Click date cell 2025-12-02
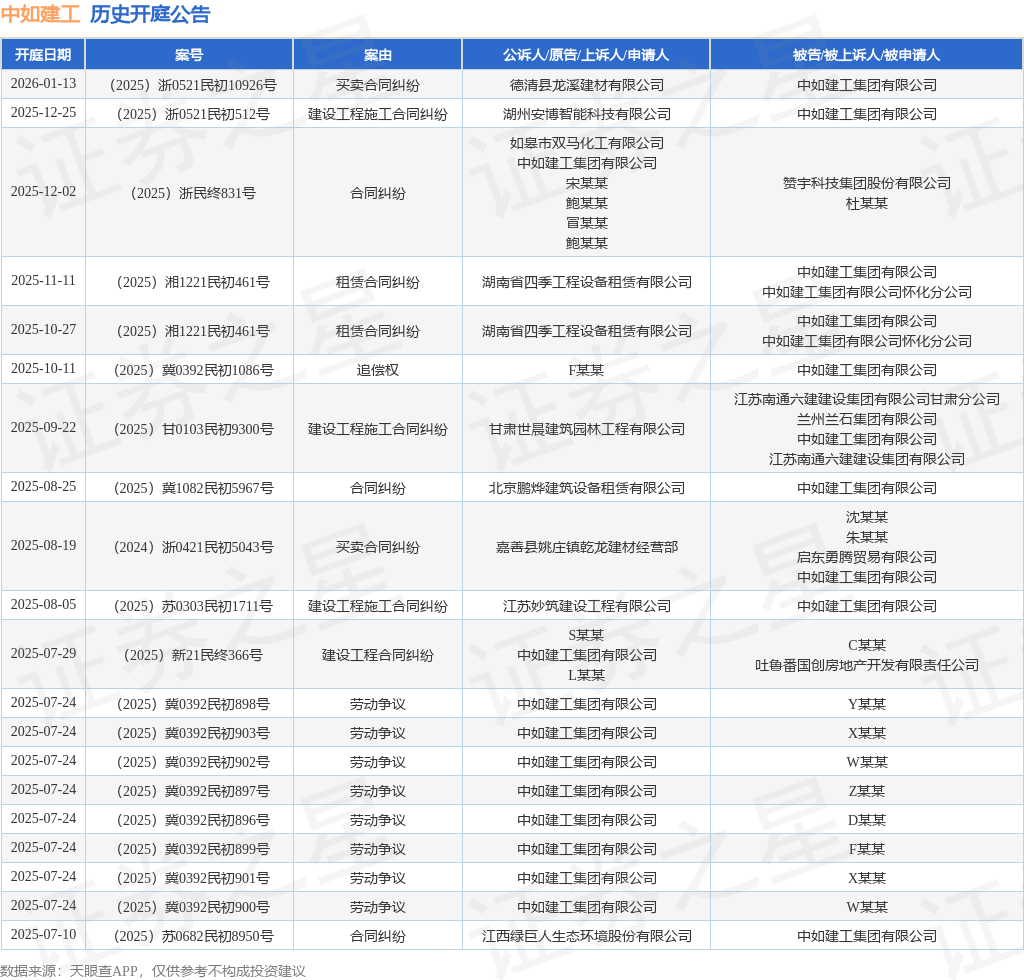This screenshot has width=1024, height=980. click(x=43, y=191)
